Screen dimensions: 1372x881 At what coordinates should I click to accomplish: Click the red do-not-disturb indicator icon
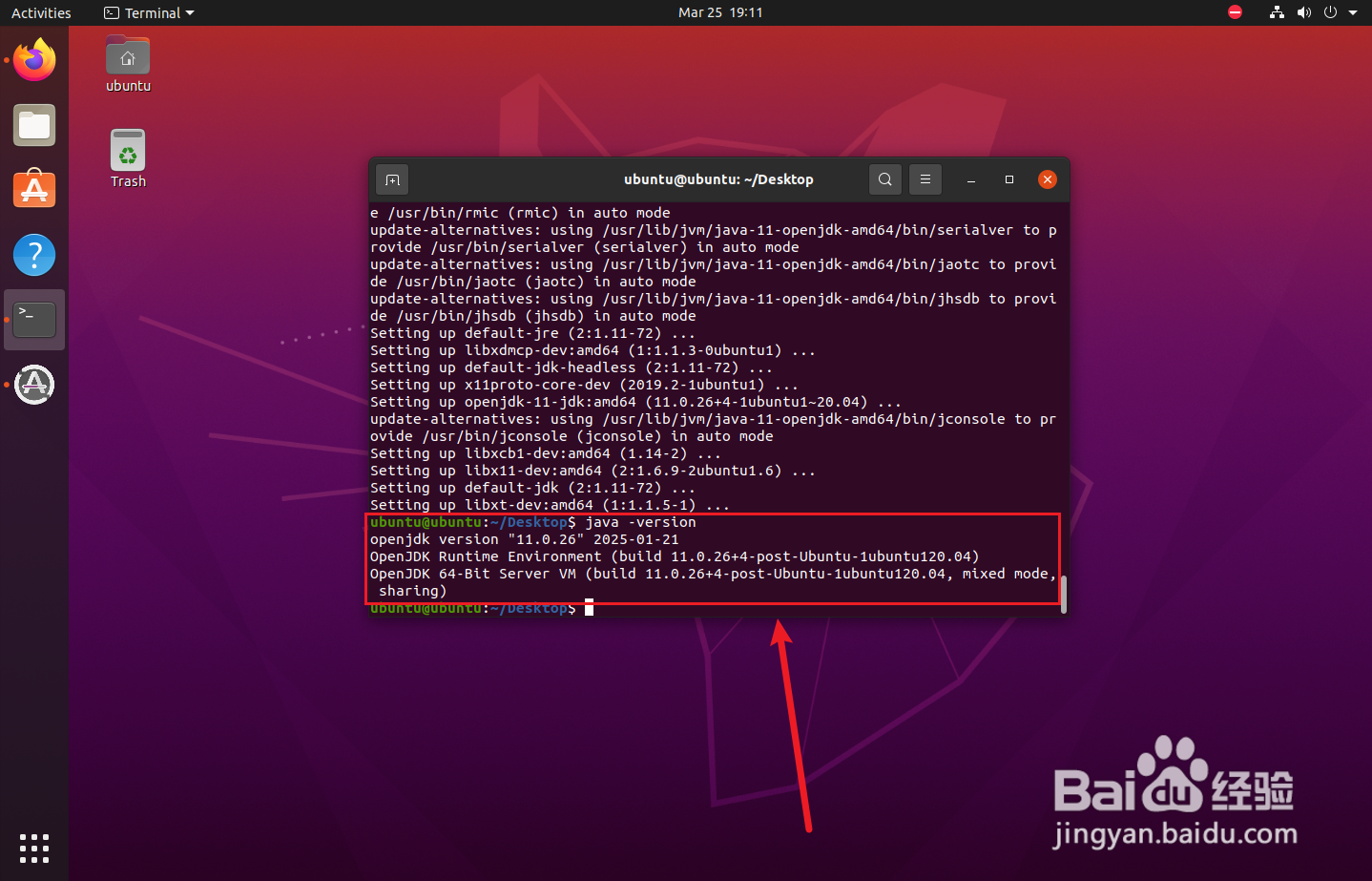1236,12
